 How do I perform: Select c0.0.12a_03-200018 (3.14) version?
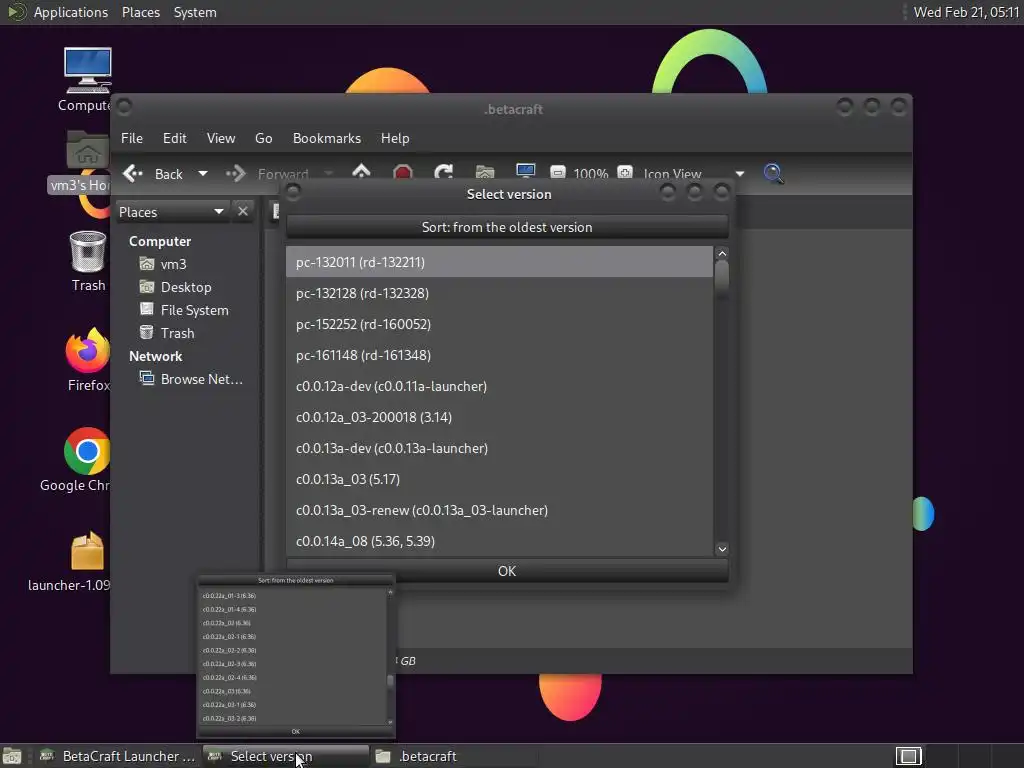(x=499, y=417)
